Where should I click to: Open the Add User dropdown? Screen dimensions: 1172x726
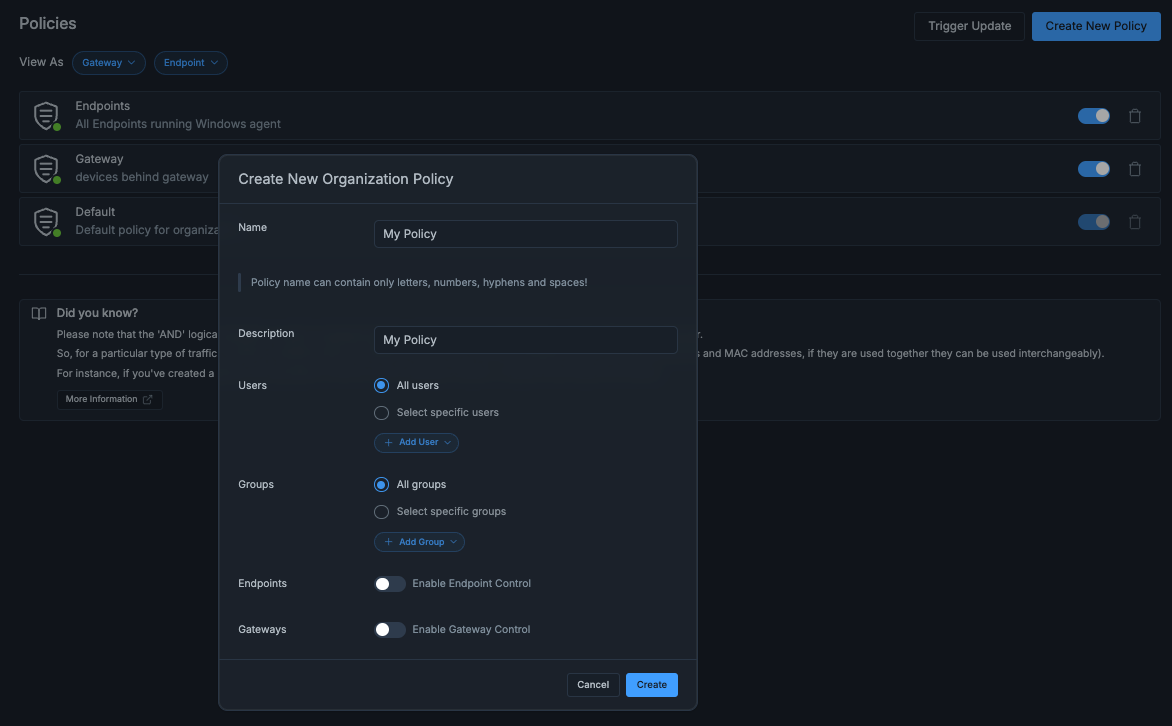click(x=416, y=442)
